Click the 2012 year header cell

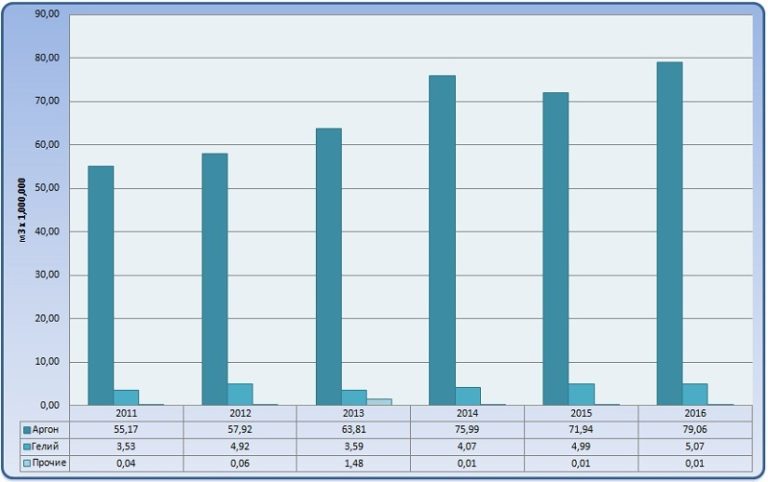[240, 413]
